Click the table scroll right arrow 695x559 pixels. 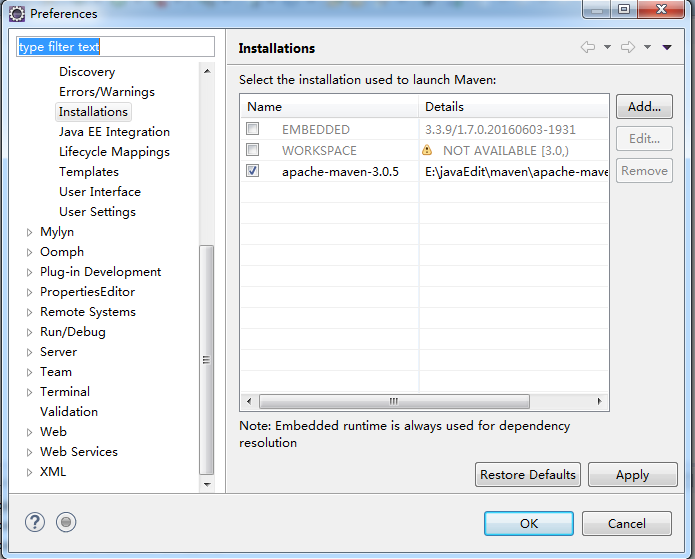(x=600, y=401)
